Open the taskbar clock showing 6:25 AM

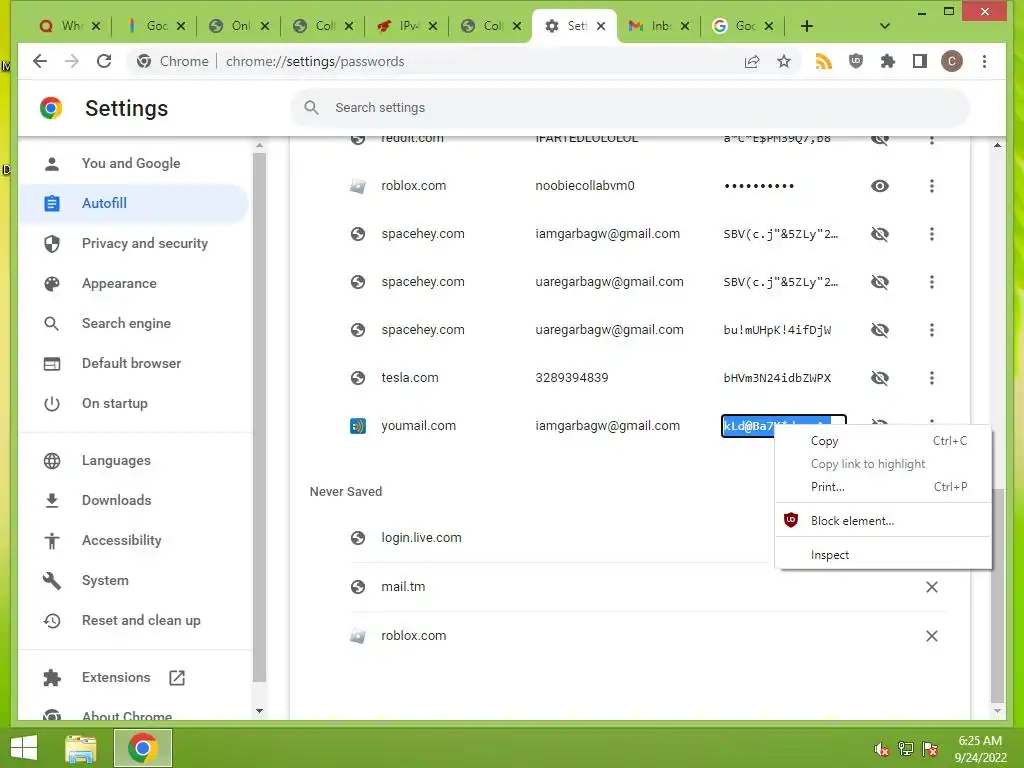[x=980, y=749]
